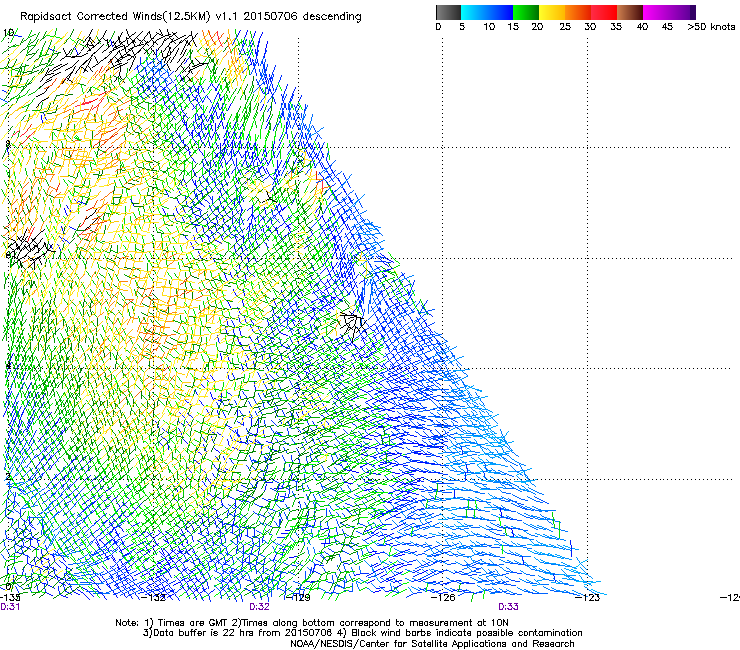Select the -126 longitude axis label
The image size is (740, 650).
click(x=443, y=598)
